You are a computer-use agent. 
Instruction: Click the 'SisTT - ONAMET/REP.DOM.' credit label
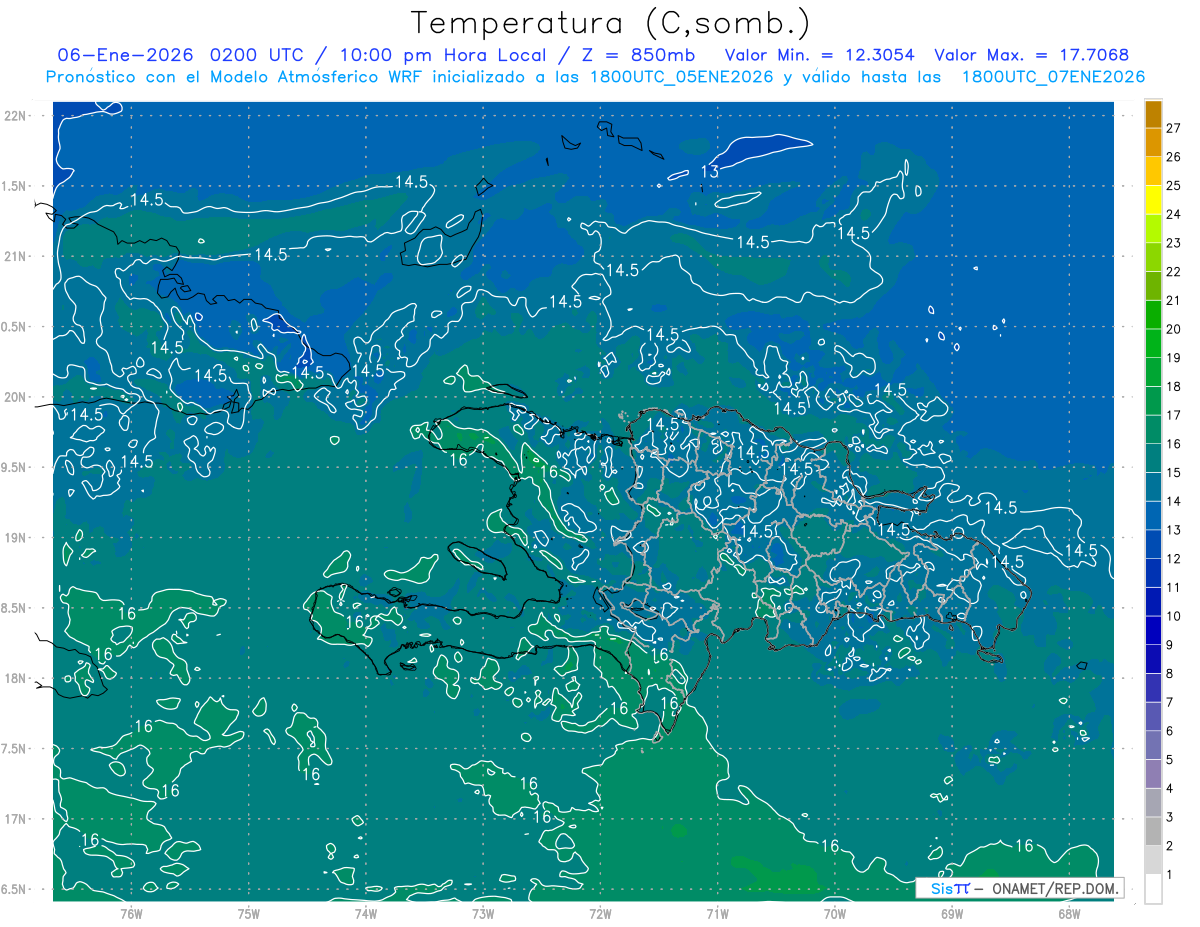[x=1020, y=888]
